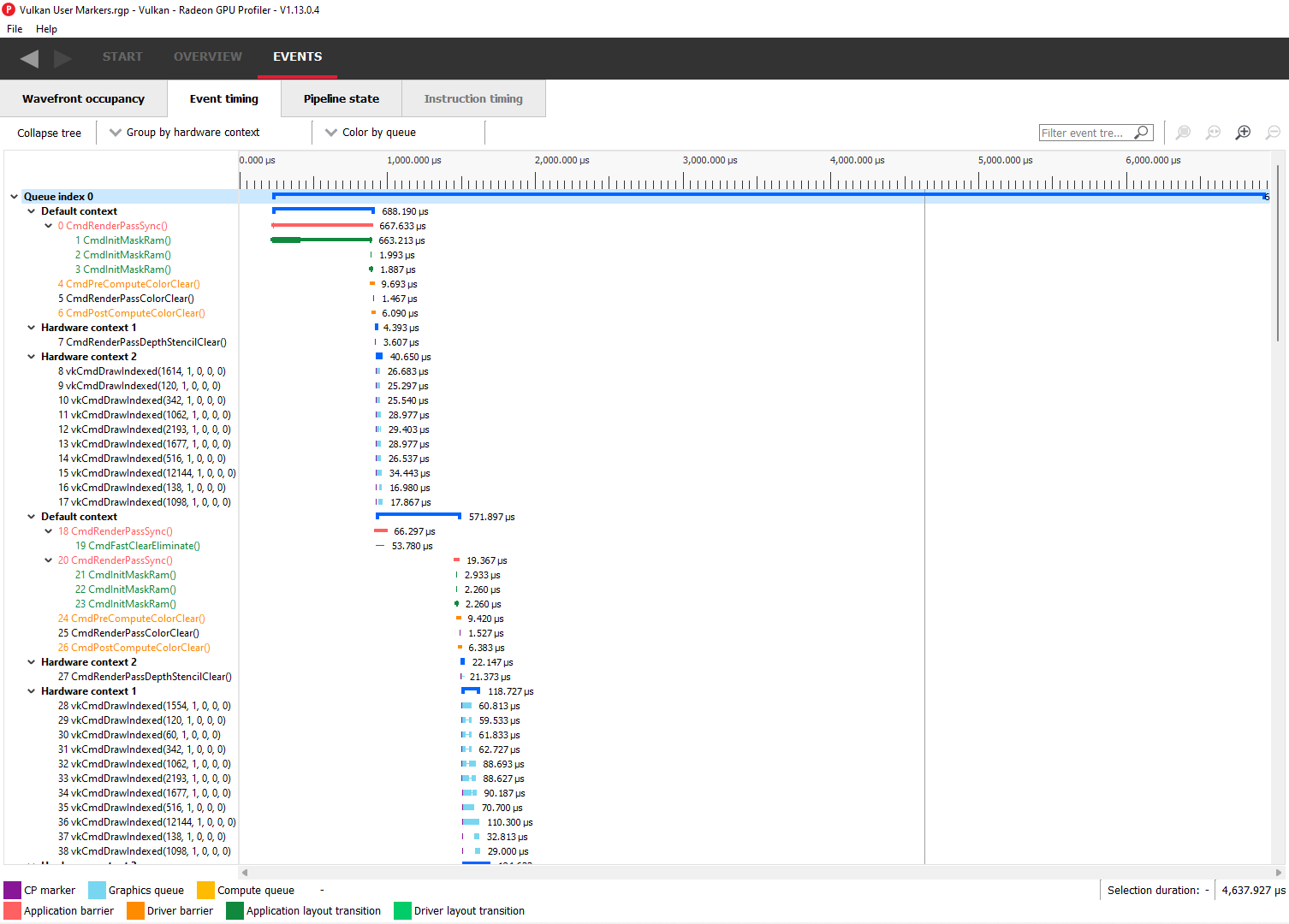Click the Collapse tree button
The image size is (1289, 924).
(50, 133)
